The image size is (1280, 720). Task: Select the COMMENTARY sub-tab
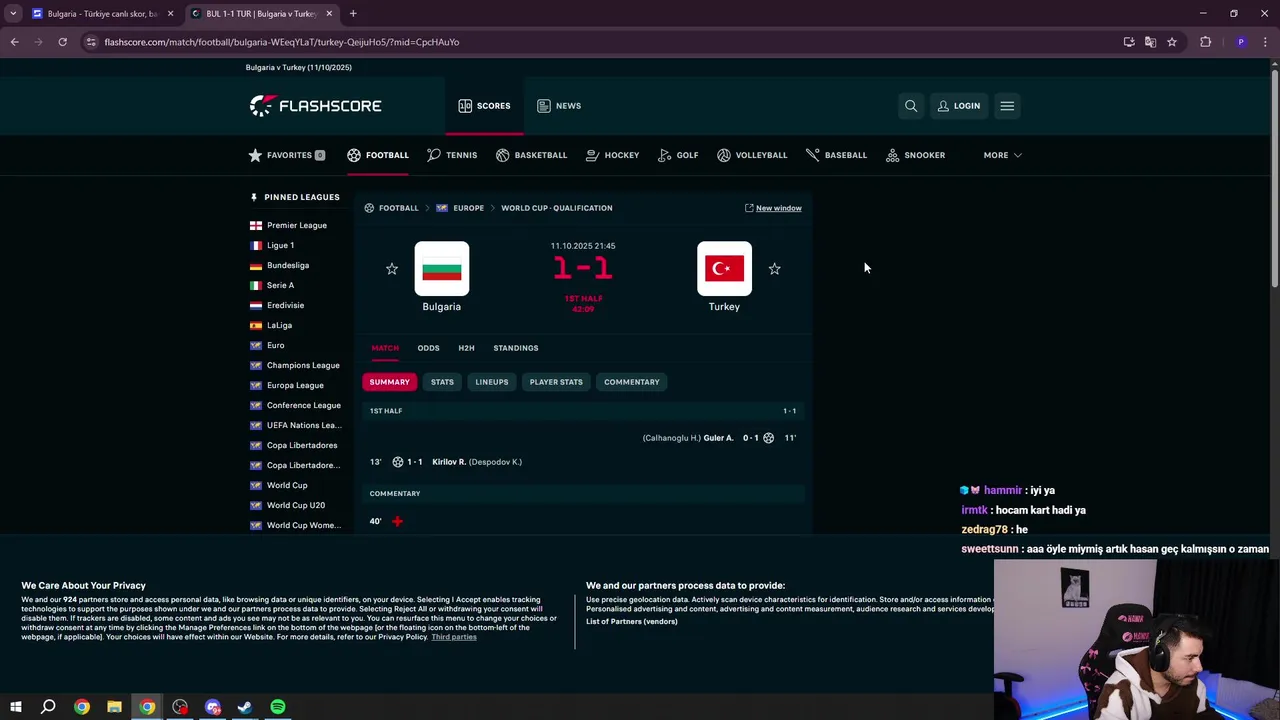point(631,382)
